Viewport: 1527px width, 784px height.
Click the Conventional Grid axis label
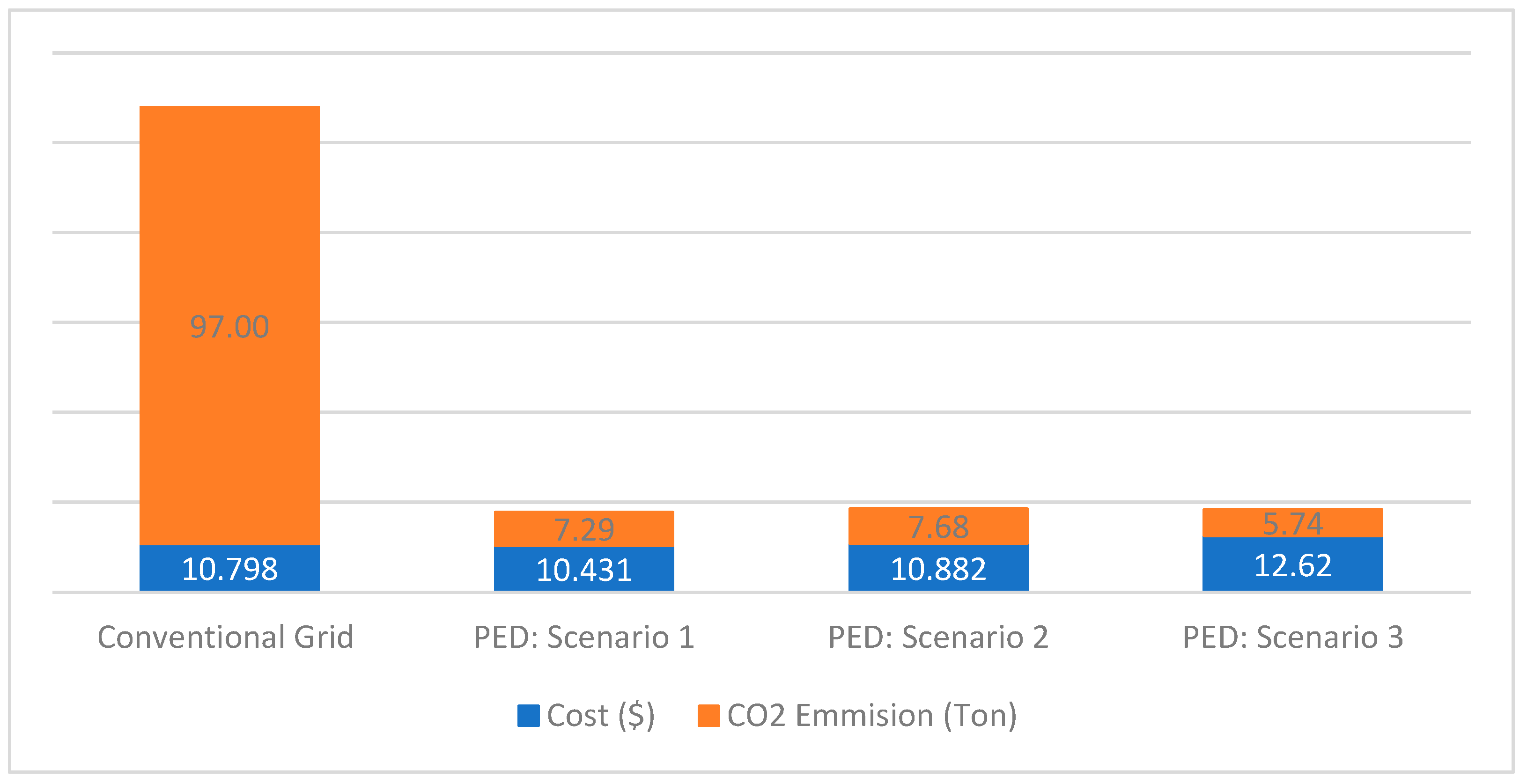[x=225, y=637]
